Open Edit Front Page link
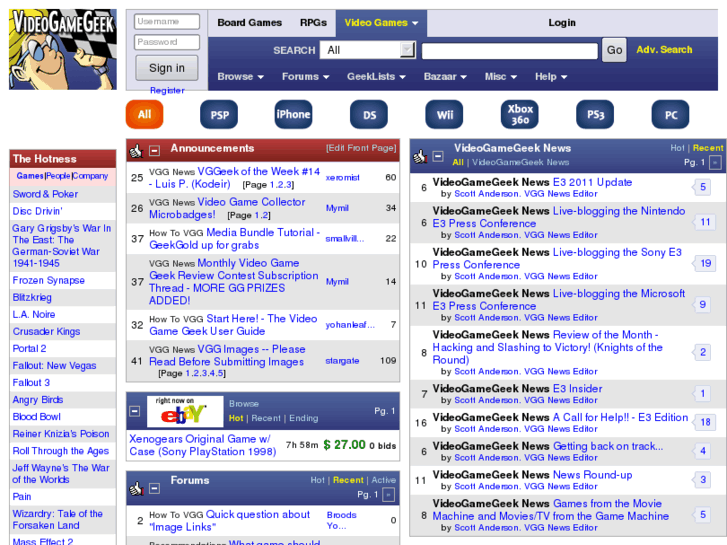 [x=361, y=148]
